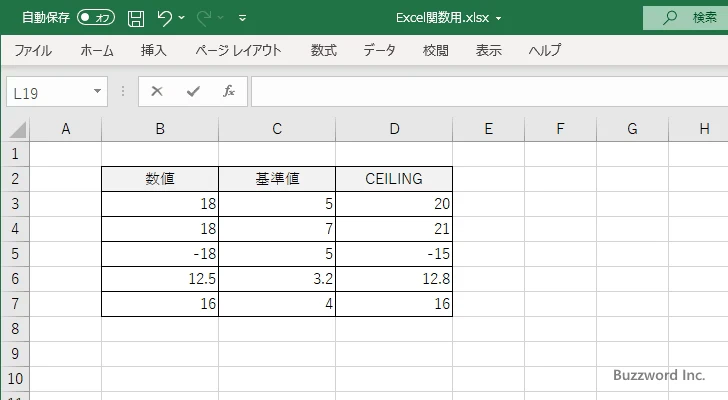Screen dimensions: 728x400
Task: Switch to the 校閲 tab
Action: point(436,50)
